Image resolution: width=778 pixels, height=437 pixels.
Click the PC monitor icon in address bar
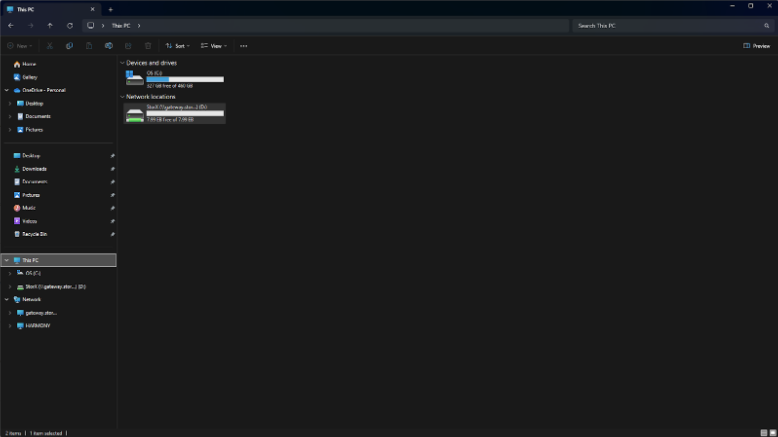[x=90, y=26]
